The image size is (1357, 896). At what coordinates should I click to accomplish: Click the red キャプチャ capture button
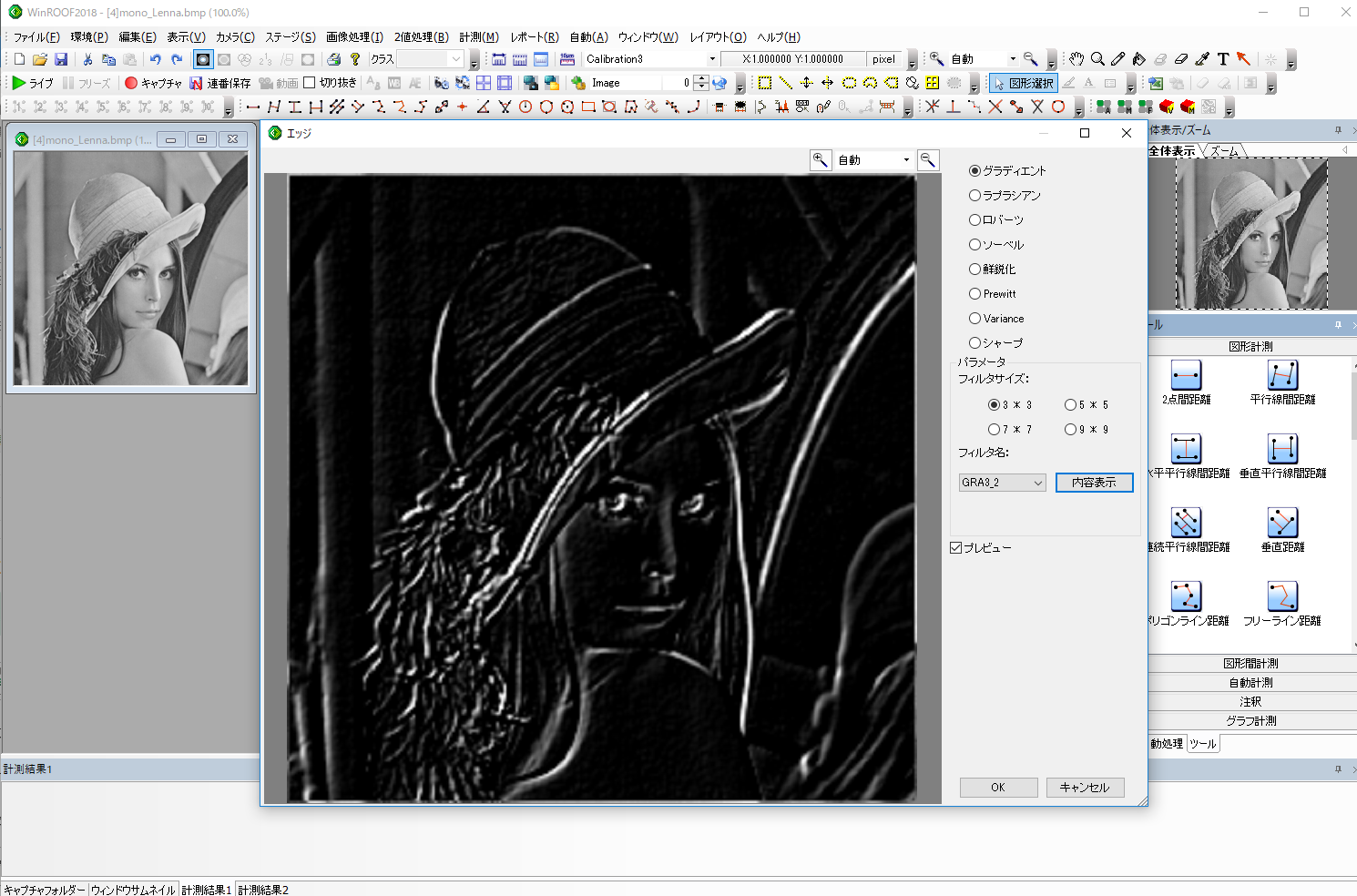(153, 83)
